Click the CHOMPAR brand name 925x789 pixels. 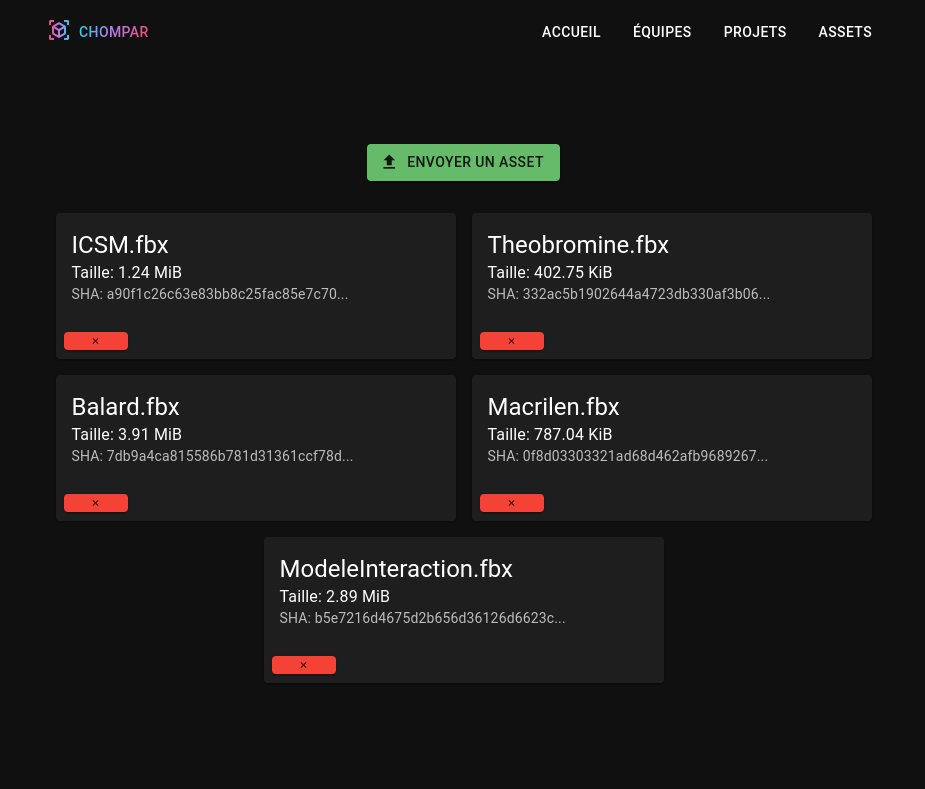[x=114, y=32]
